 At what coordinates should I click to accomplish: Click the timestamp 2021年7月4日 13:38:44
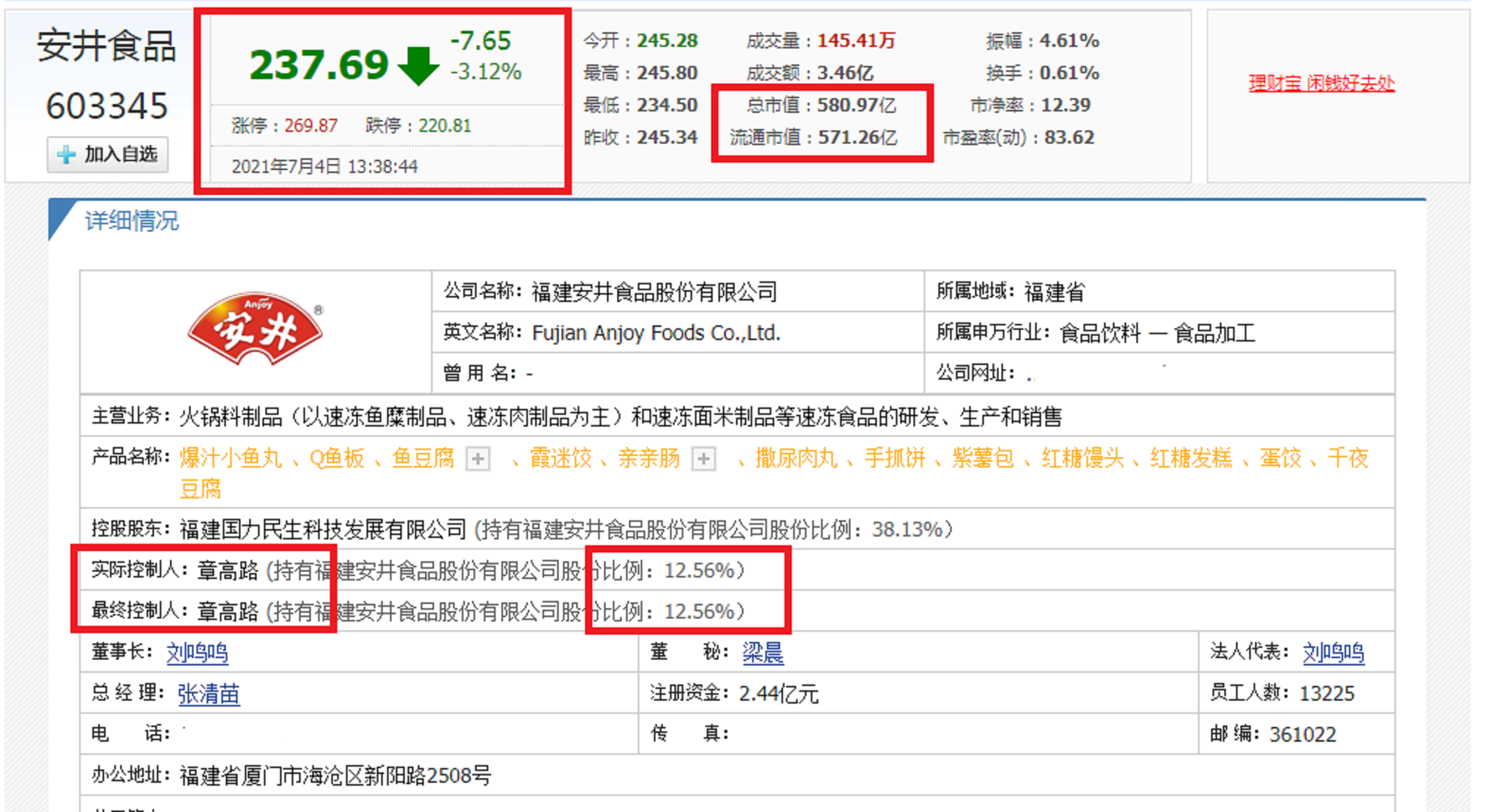click(x=325, y=166)
